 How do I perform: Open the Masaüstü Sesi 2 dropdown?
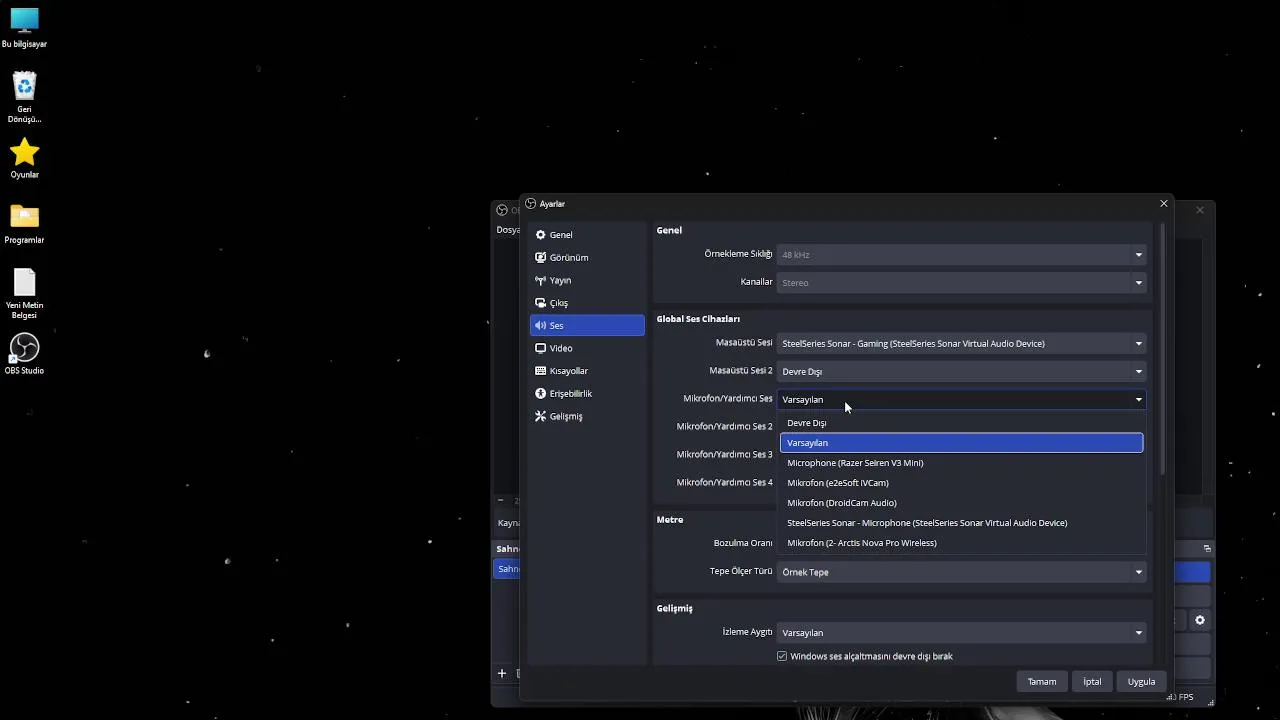[x=961, y=372]
